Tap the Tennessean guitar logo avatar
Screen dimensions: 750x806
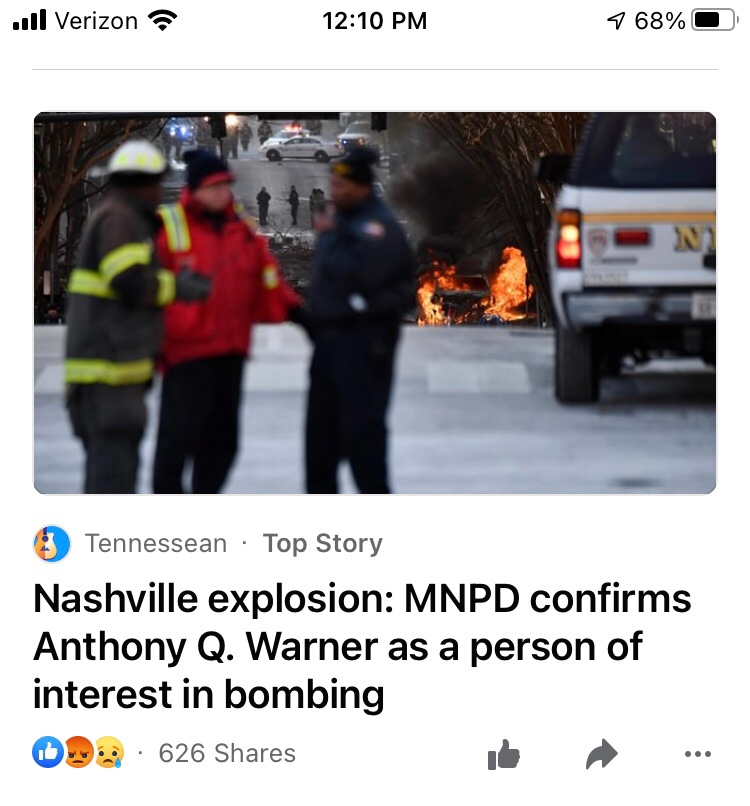click(x=52, y=544)
